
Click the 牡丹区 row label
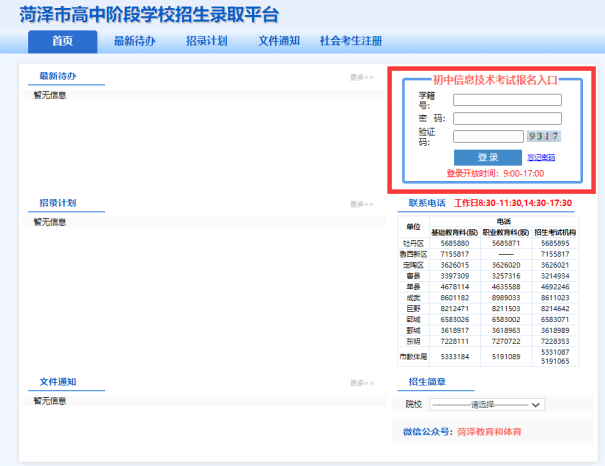tap(413, 243)
